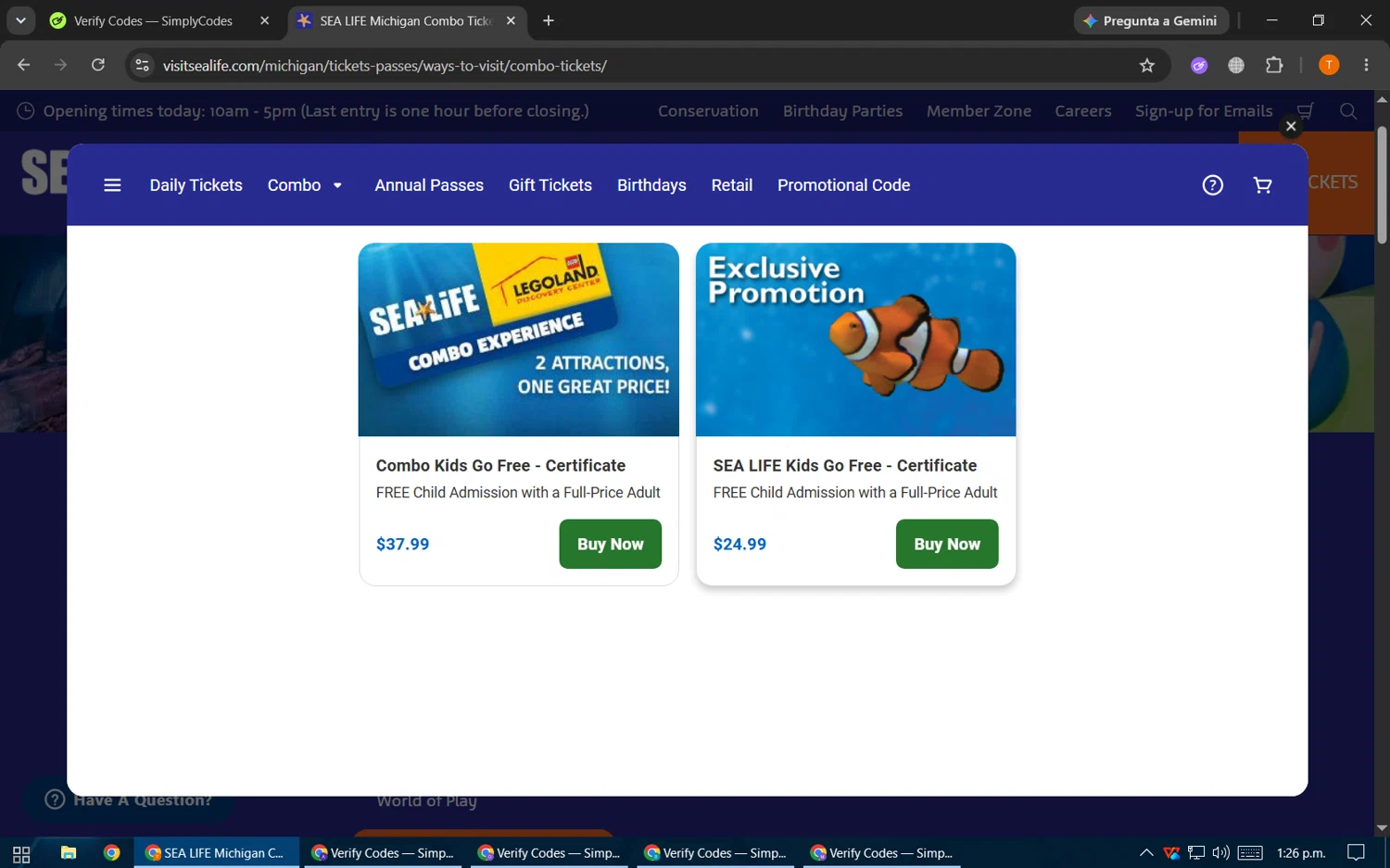Open SEA LIFE Kids Go Free - Certificate title

pos(845,466)
